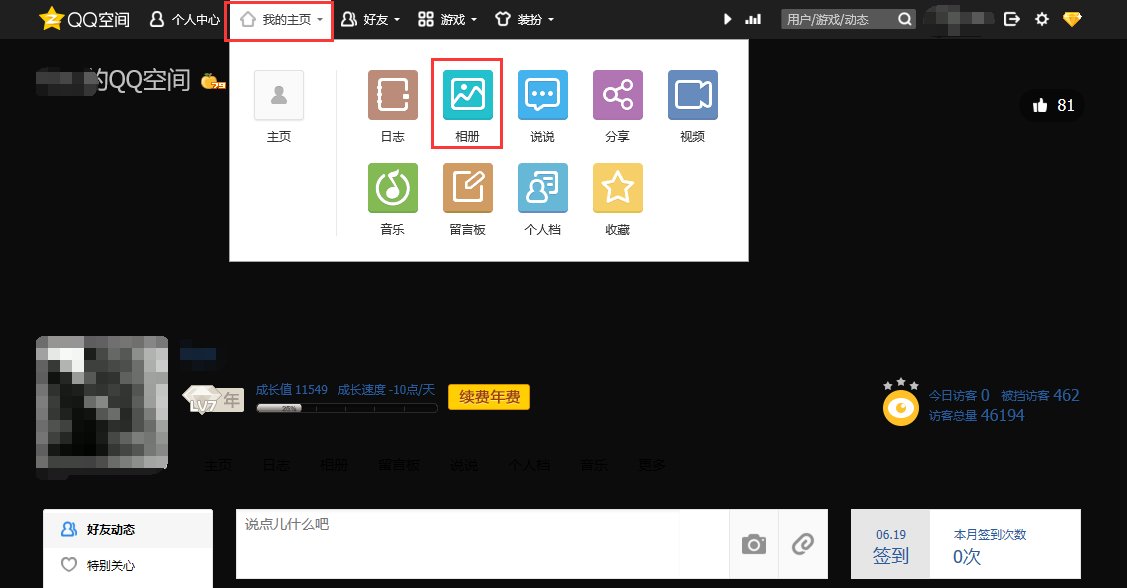Expand the 好友 (Friends) dropdown
Screen dimensions: 1127x588
(370, 18)
